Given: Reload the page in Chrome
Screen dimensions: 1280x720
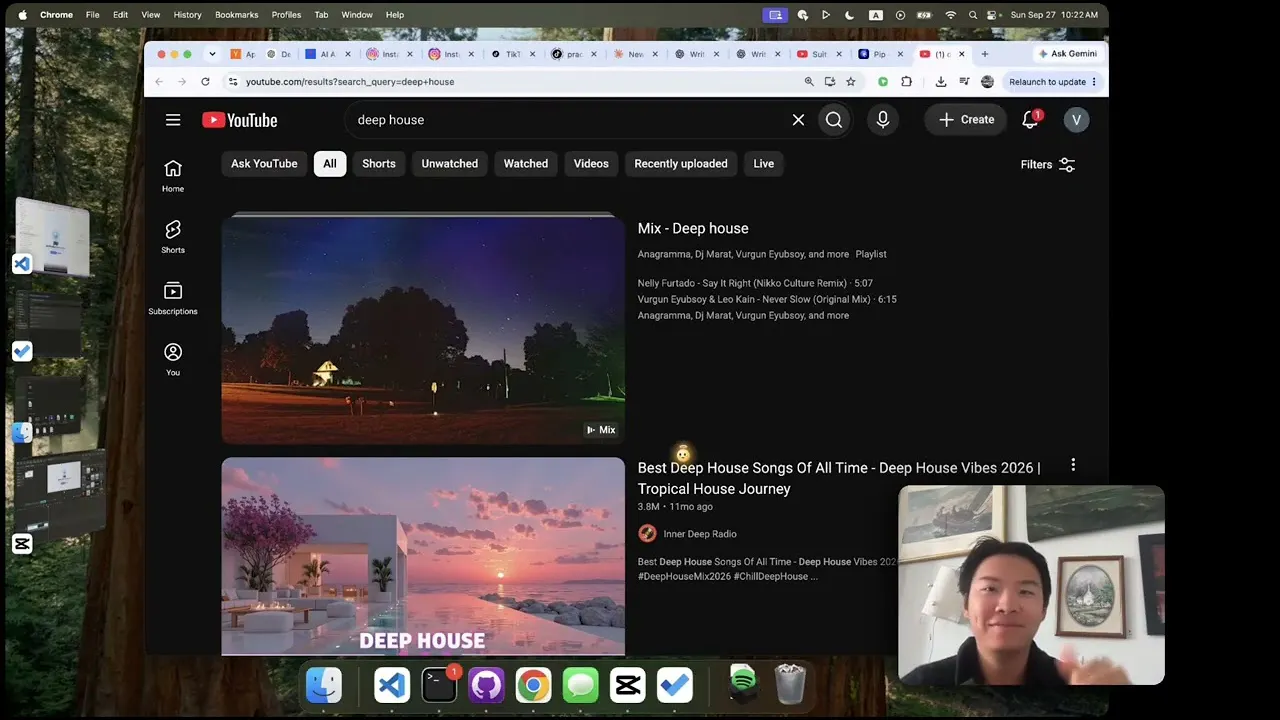Looking at the screenshot, I should [x=205, y=82].
